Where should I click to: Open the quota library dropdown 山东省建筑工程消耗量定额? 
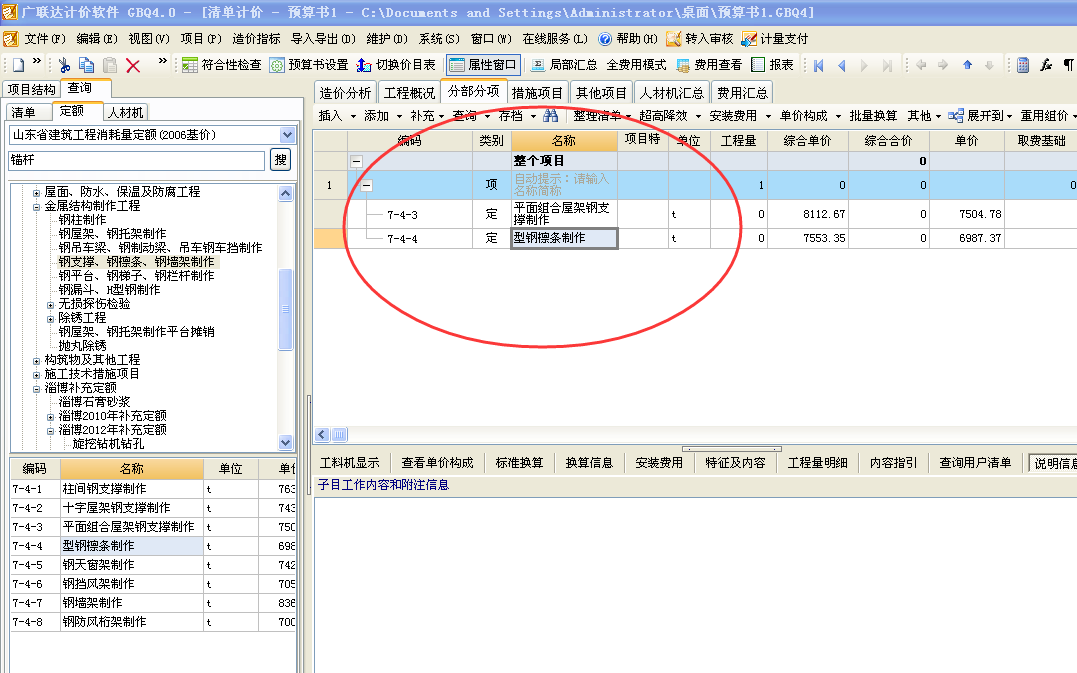[x=287, y=135]
